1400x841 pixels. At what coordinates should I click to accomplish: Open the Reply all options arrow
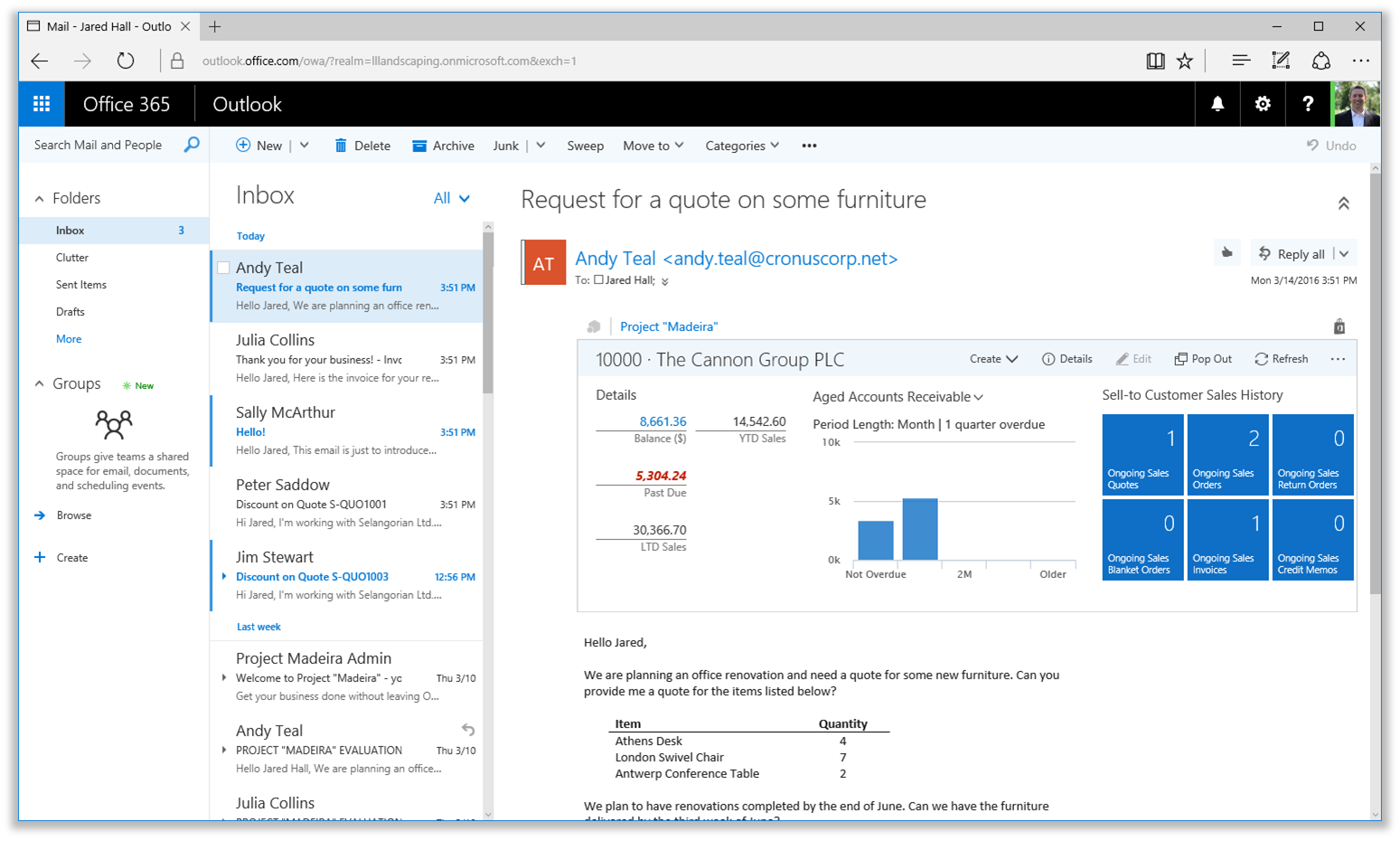click(1345, 253)
